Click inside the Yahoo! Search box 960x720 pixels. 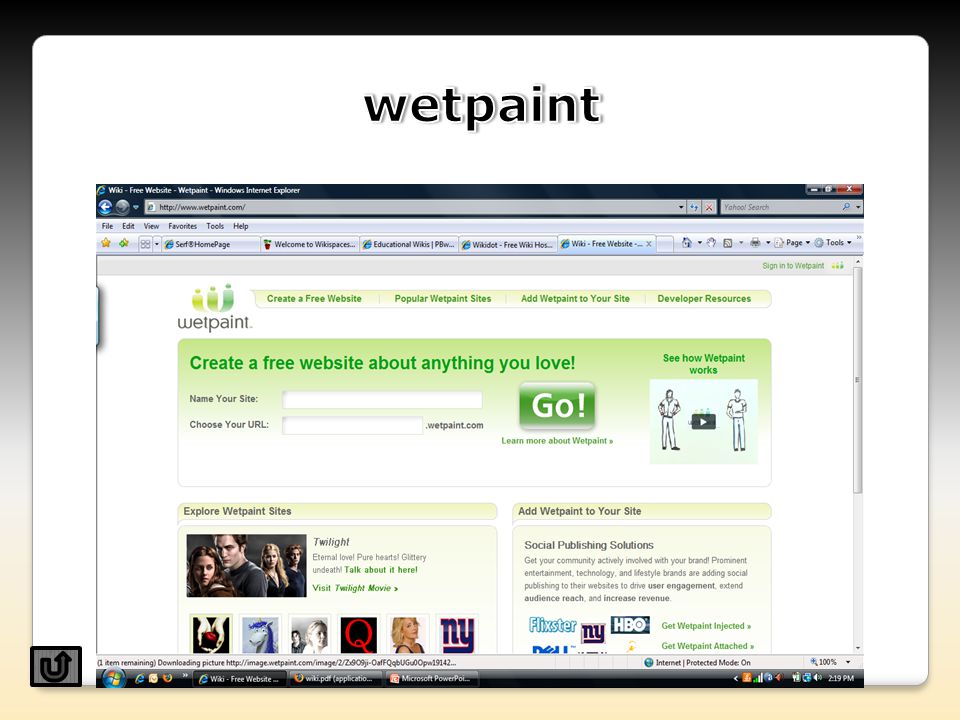(x=779, y=207)
